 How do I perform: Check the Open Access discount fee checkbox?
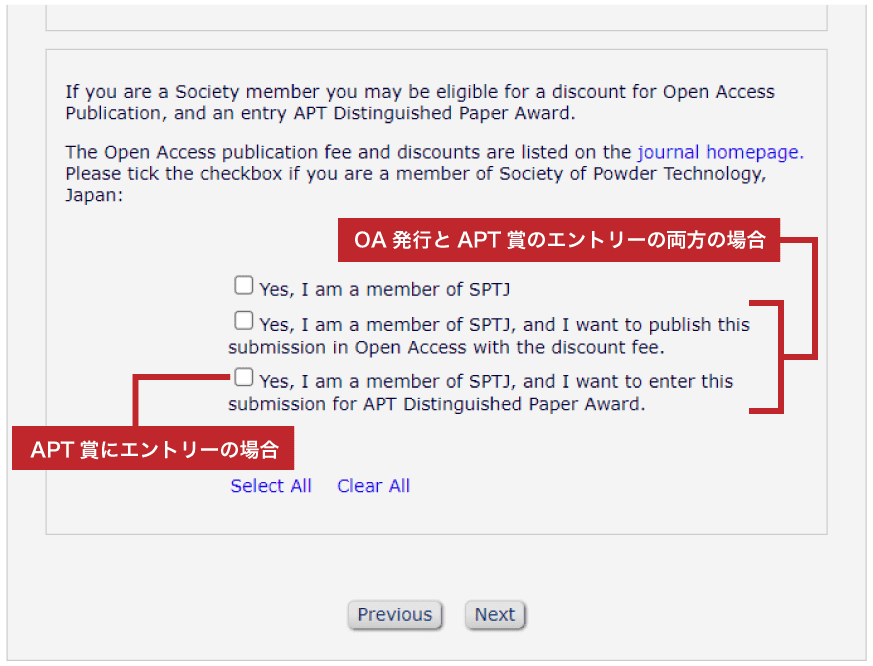[243, 321]
